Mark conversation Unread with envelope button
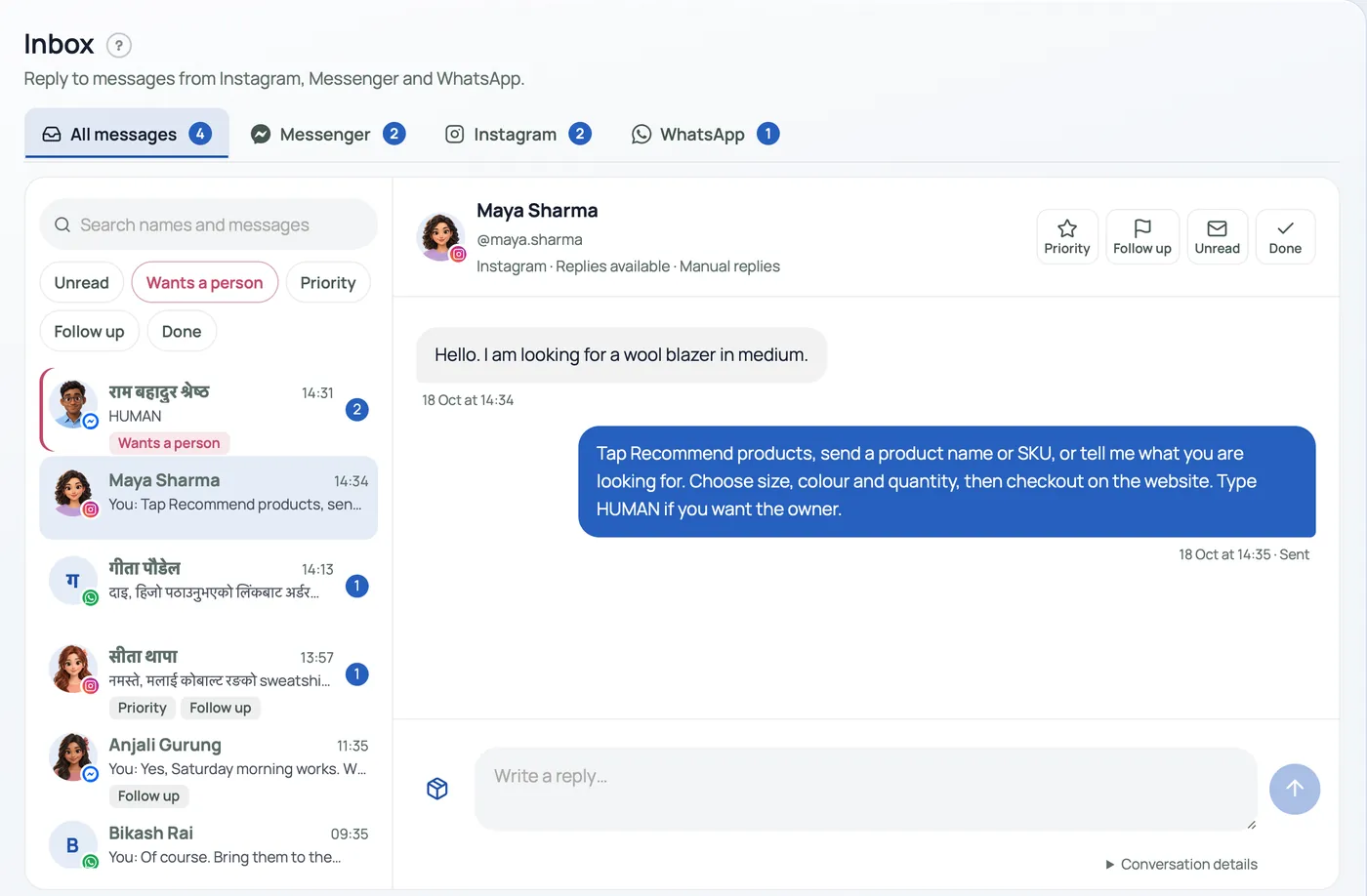This screenshot has width=1367, height=896. (x=1217, y=237)
